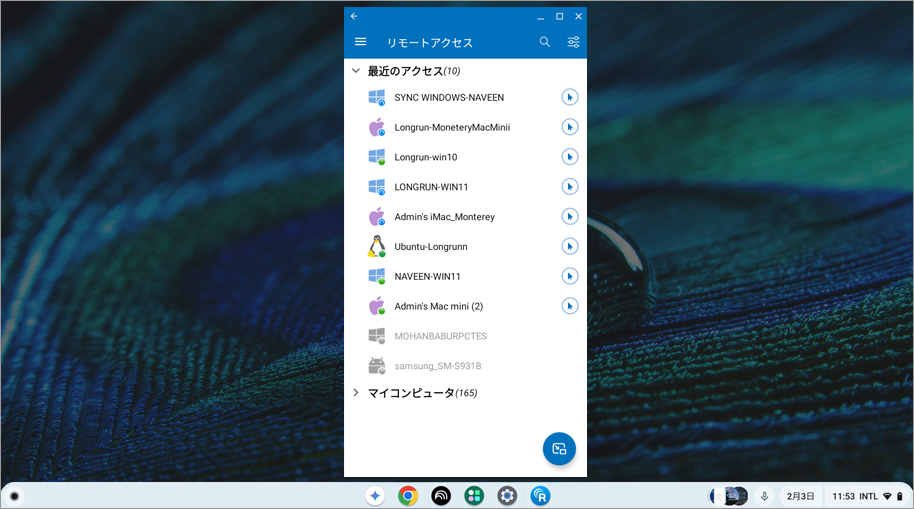Open the black cast-style app in shelf
914x509 pixels.
(x=441, y=496)
